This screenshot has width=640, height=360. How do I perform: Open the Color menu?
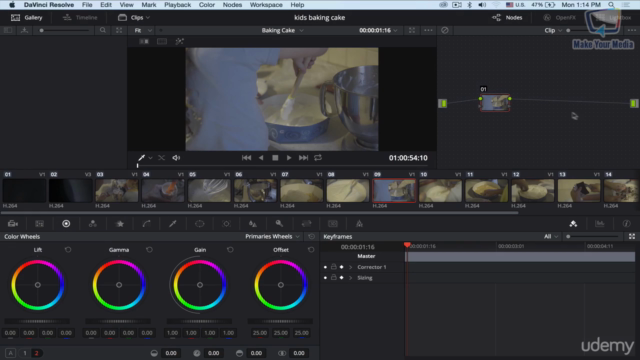click(207, 5)
